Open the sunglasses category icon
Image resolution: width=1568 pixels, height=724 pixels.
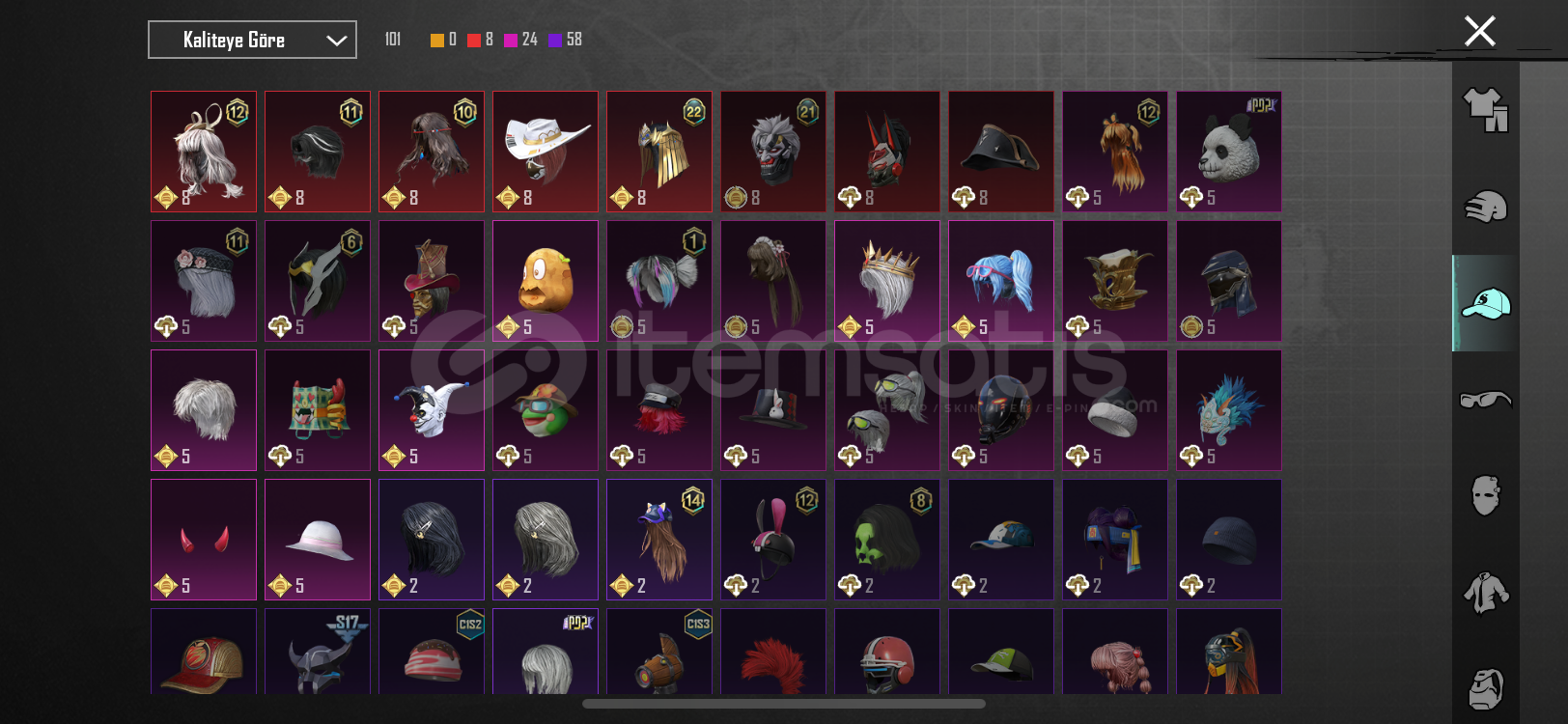pos(1485,399)
